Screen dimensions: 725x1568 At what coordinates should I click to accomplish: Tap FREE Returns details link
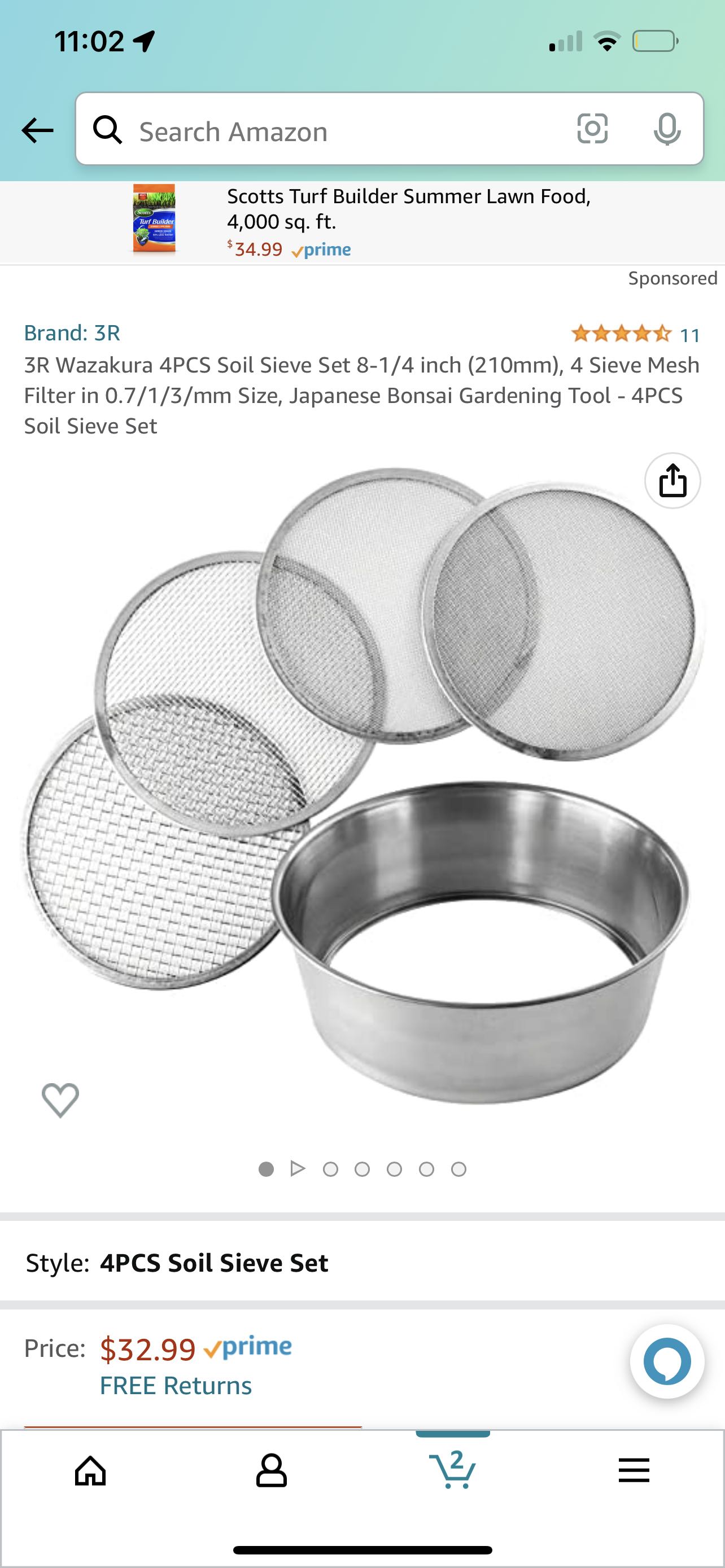pyautogui.click(x=176, y=1385)
